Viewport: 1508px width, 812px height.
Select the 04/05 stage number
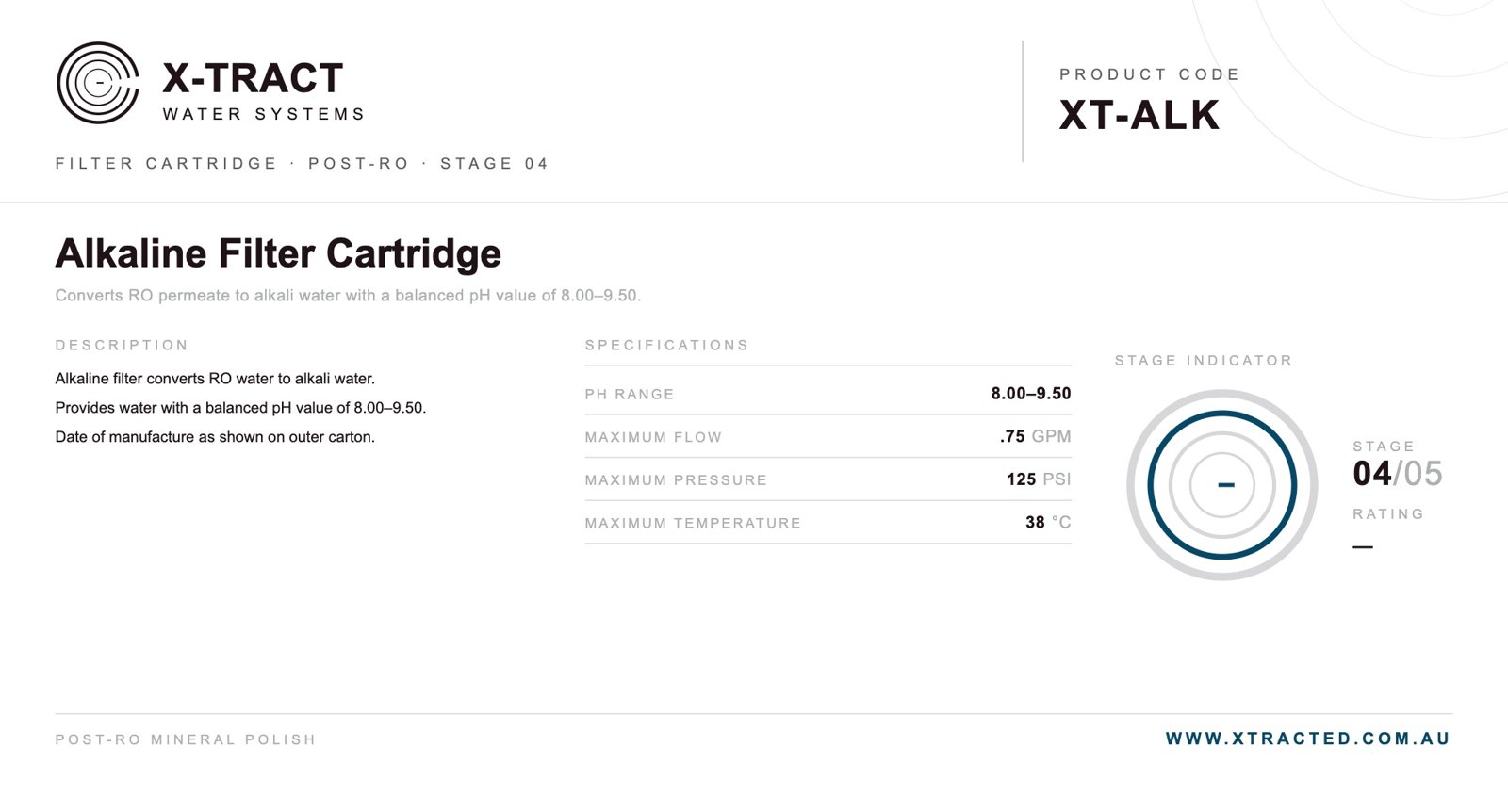click(x=1398, y=474)
